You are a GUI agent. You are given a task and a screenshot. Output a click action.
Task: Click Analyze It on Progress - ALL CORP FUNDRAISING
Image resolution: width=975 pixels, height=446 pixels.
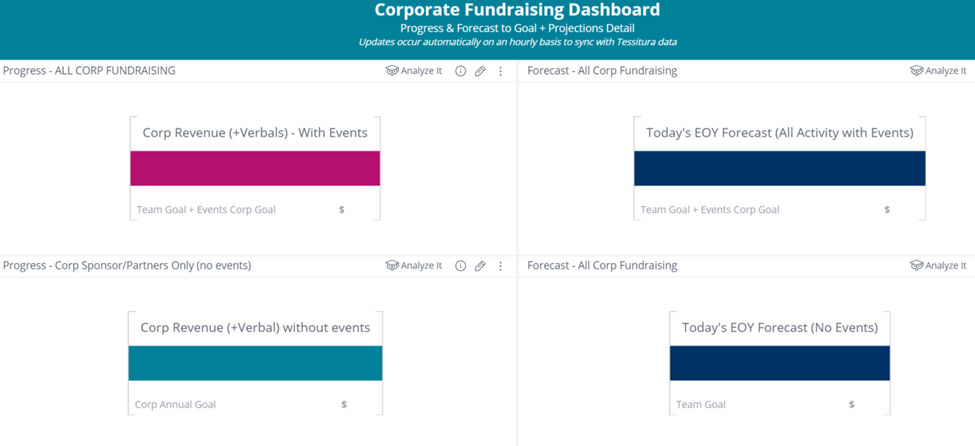(x=414, y=71)
